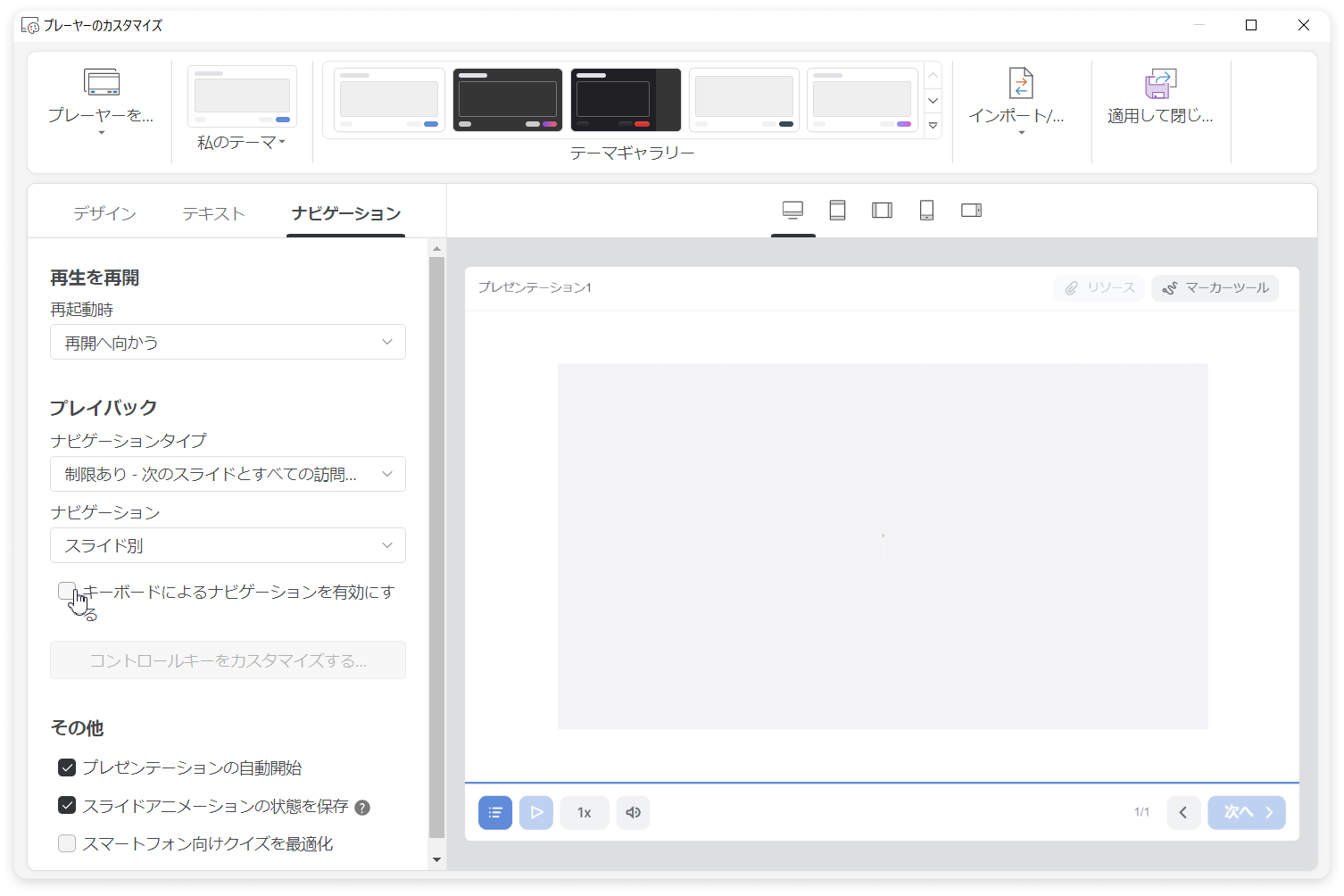The height and width of the screenshot is (896, 1344).
Task: Click the マーカーツール button
Action: (x=1215, y=288)
